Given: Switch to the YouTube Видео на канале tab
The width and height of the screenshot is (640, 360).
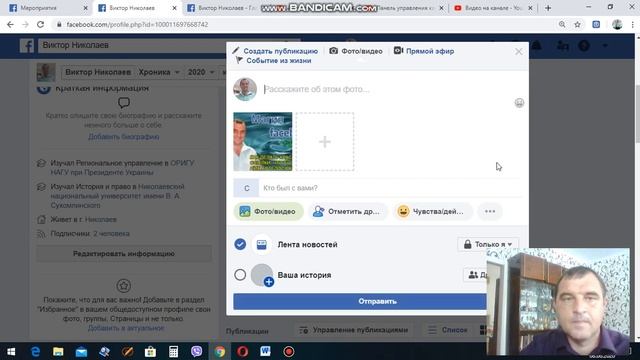Looking at the screenshot, I should 493,8.
